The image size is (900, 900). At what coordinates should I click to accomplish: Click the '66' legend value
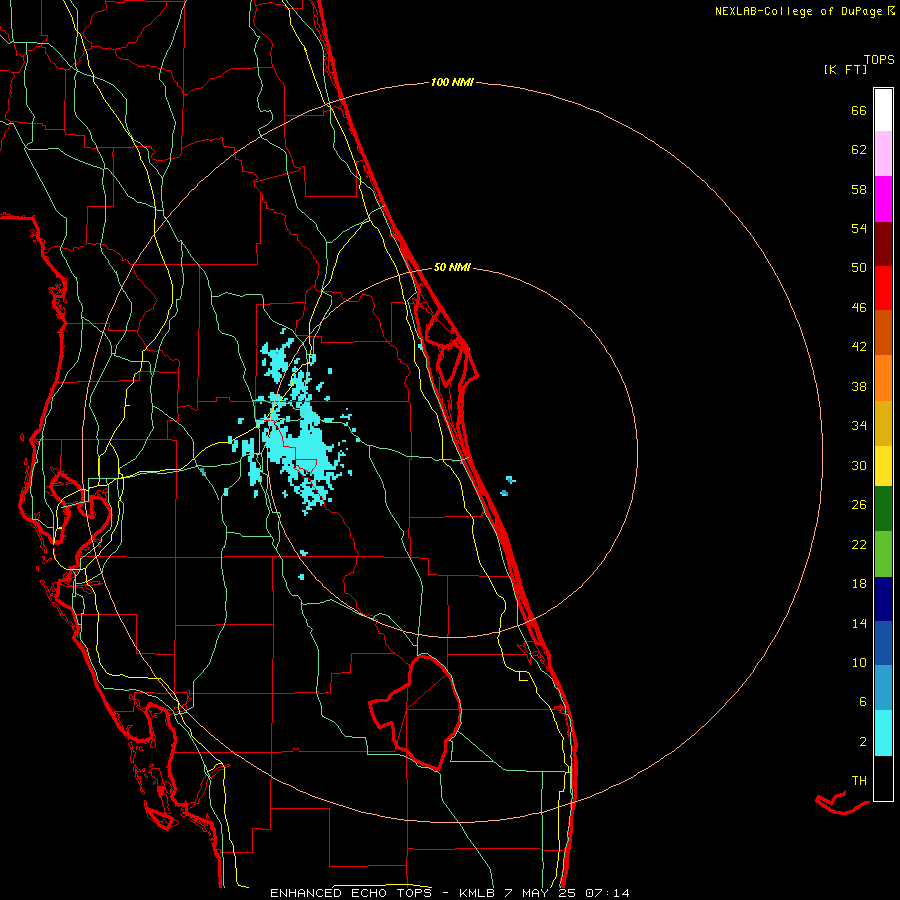pyautogui.click(x=859, y=111)
